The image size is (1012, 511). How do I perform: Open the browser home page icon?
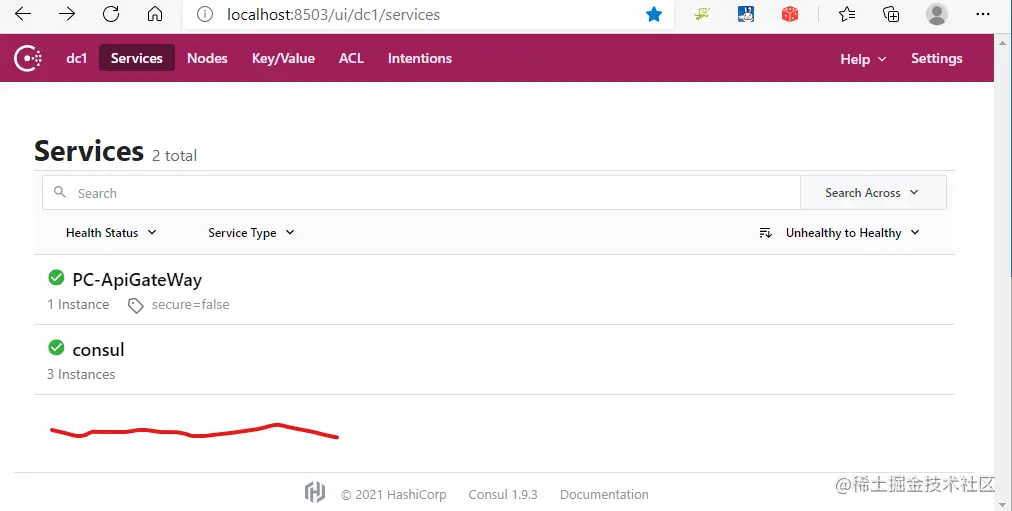coord(155,14)
